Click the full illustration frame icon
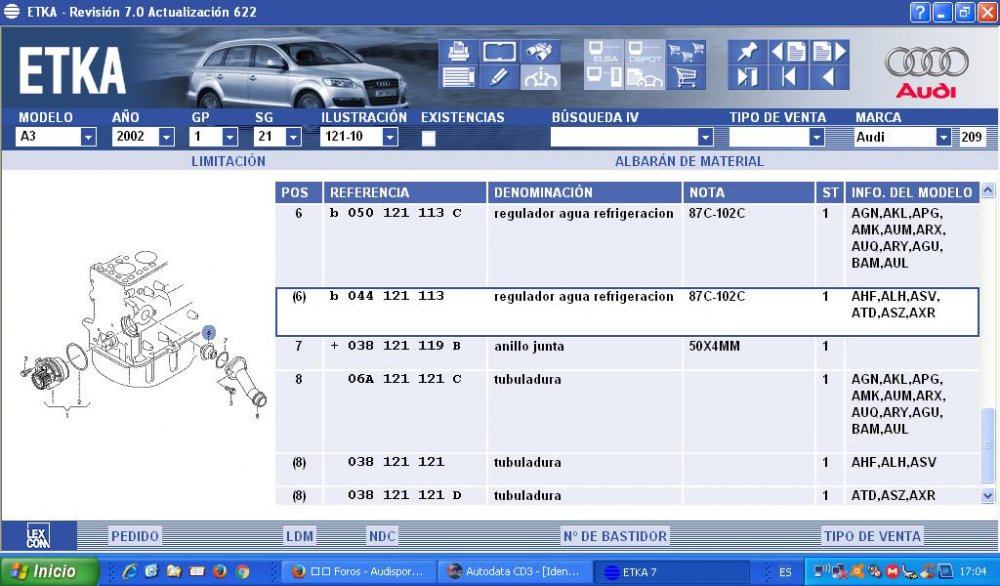Viewport: 1000px width, 586px height. click(499, 52)
